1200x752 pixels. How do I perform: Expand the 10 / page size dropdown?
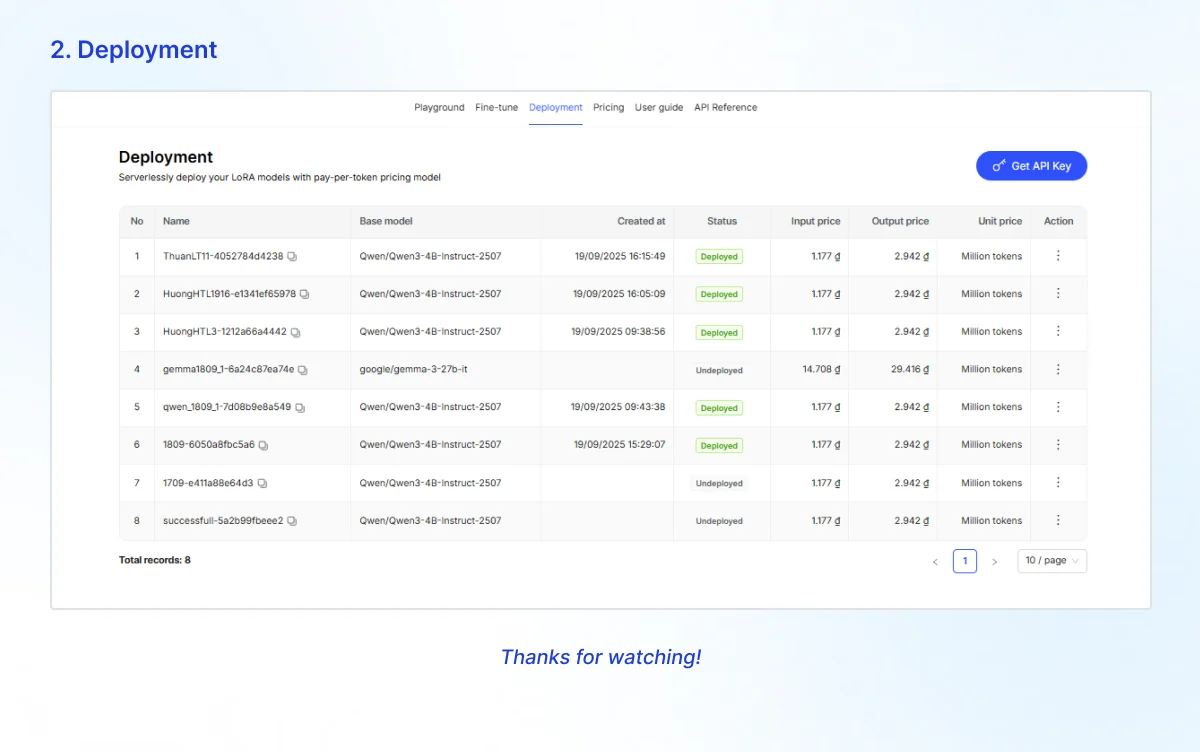tap(1051, 561)
